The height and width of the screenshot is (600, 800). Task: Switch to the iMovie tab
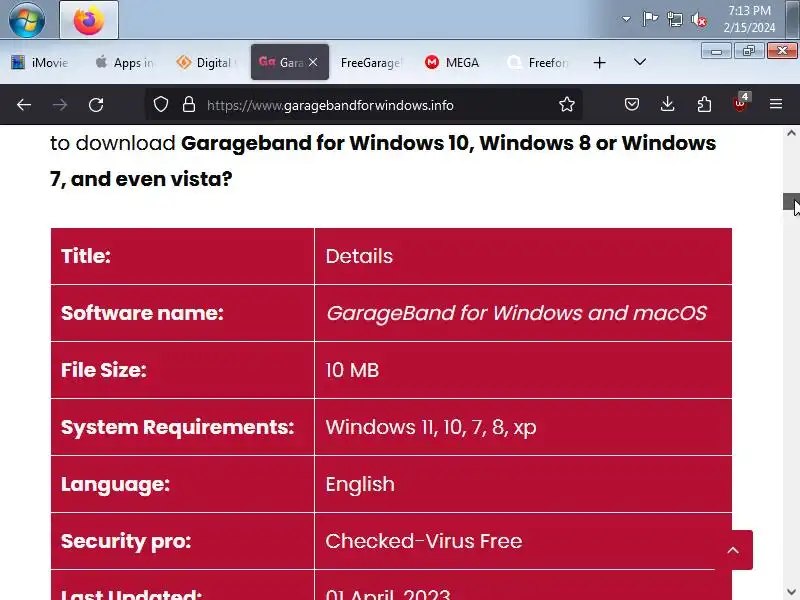click(x=40, y=62)
